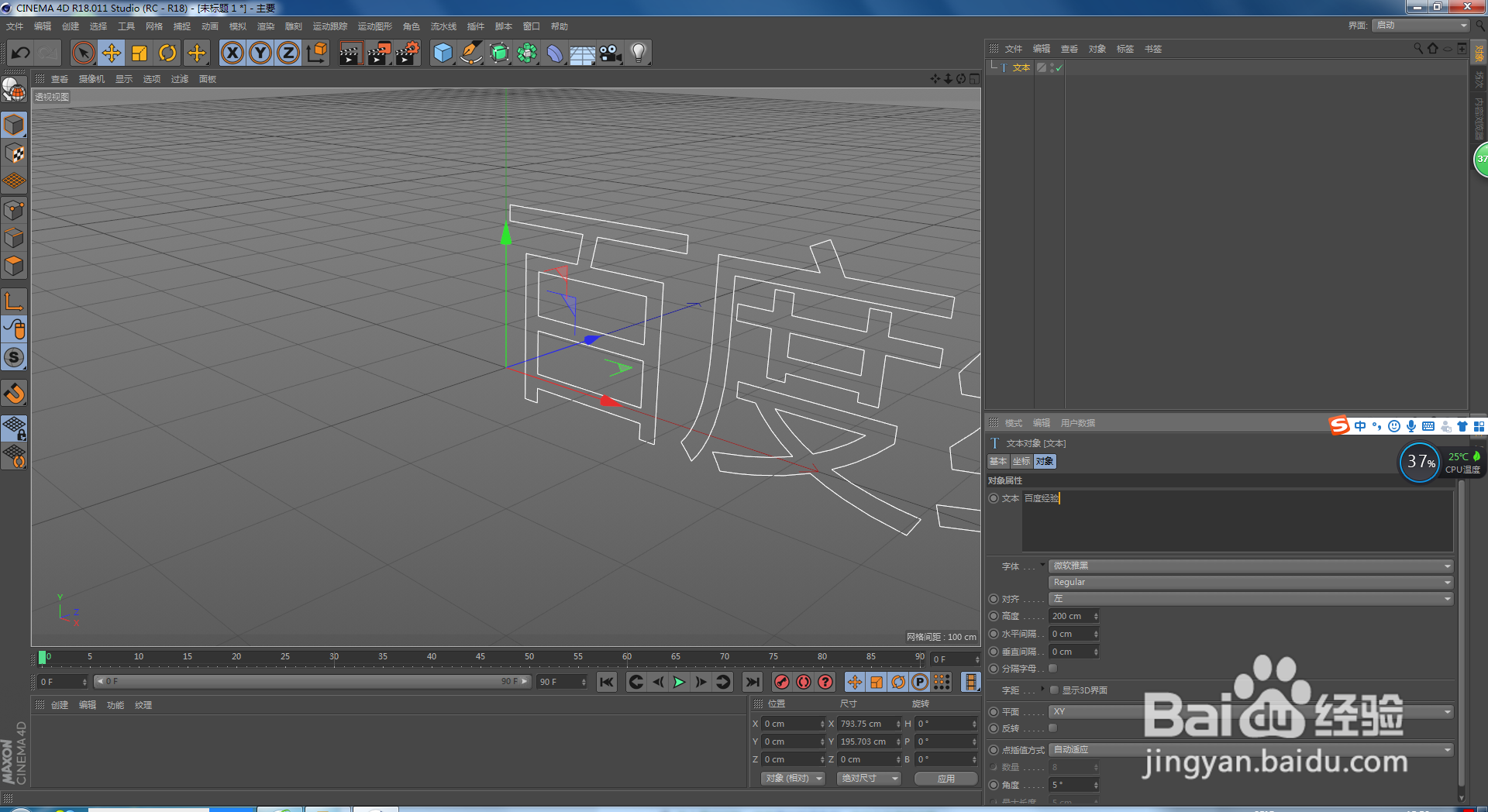Open the 运动图形 menu
The width and height of the screenshot is (1488, 812).
point(375,26)
